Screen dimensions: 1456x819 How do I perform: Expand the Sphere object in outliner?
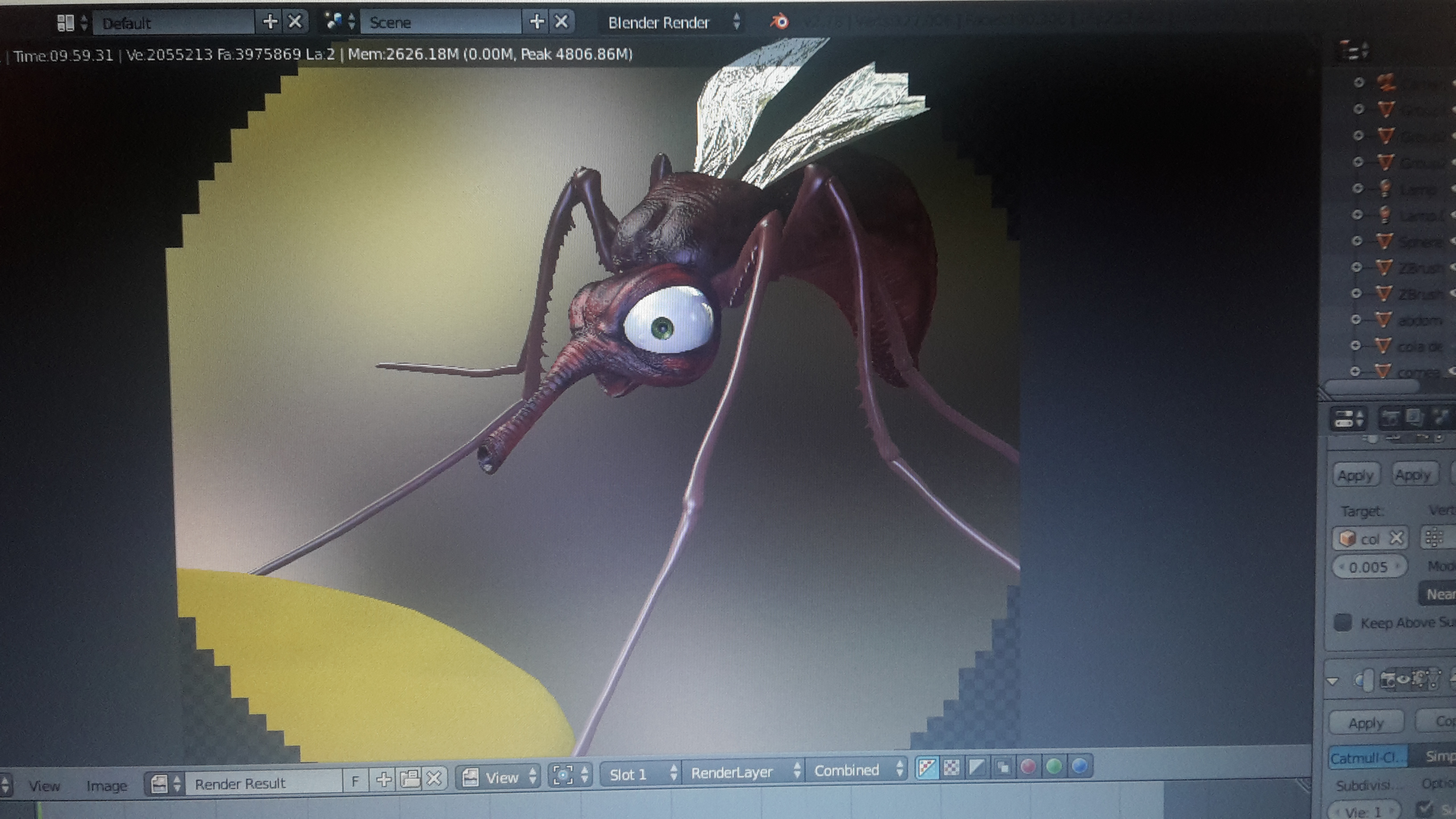coord(1357,241)
